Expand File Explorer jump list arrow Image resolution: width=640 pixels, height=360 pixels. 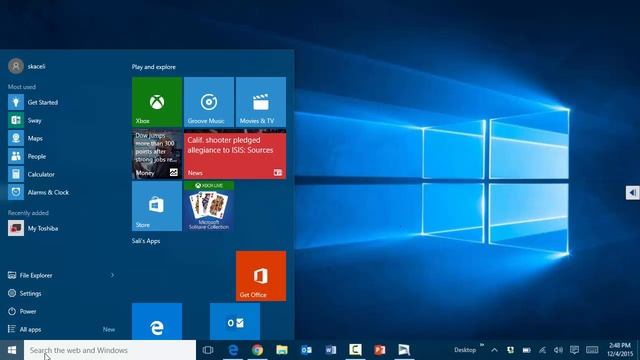(x=112, y=275)
